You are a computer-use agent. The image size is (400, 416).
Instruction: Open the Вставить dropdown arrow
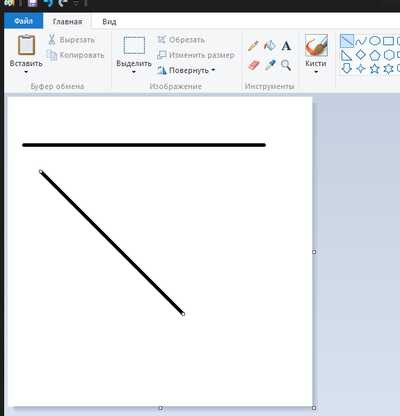[26, 72]
